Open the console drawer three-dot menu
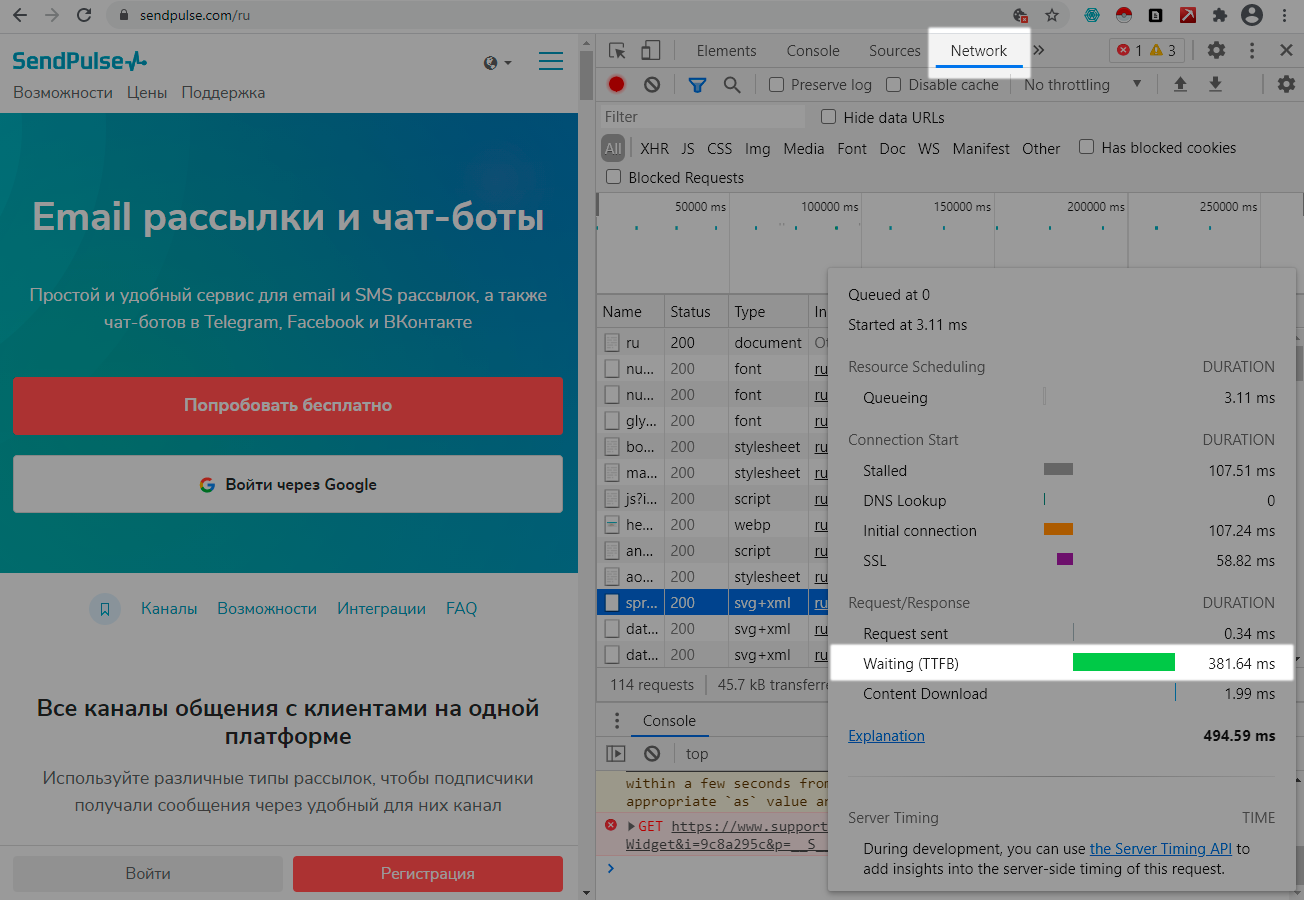This screenshot has height=900, width=1304. coord(617,721)
